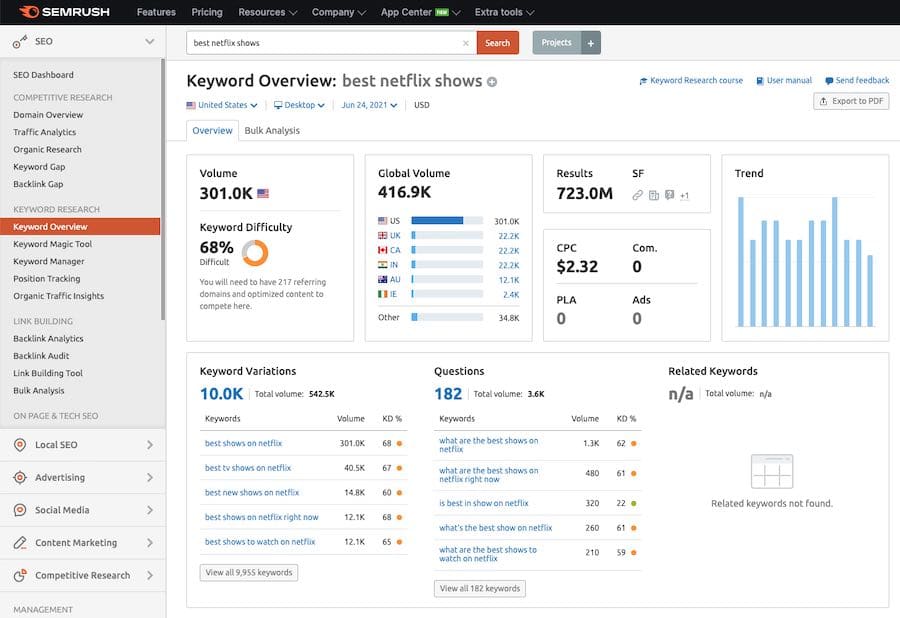Open Position Tracking in sidebar

46,279
